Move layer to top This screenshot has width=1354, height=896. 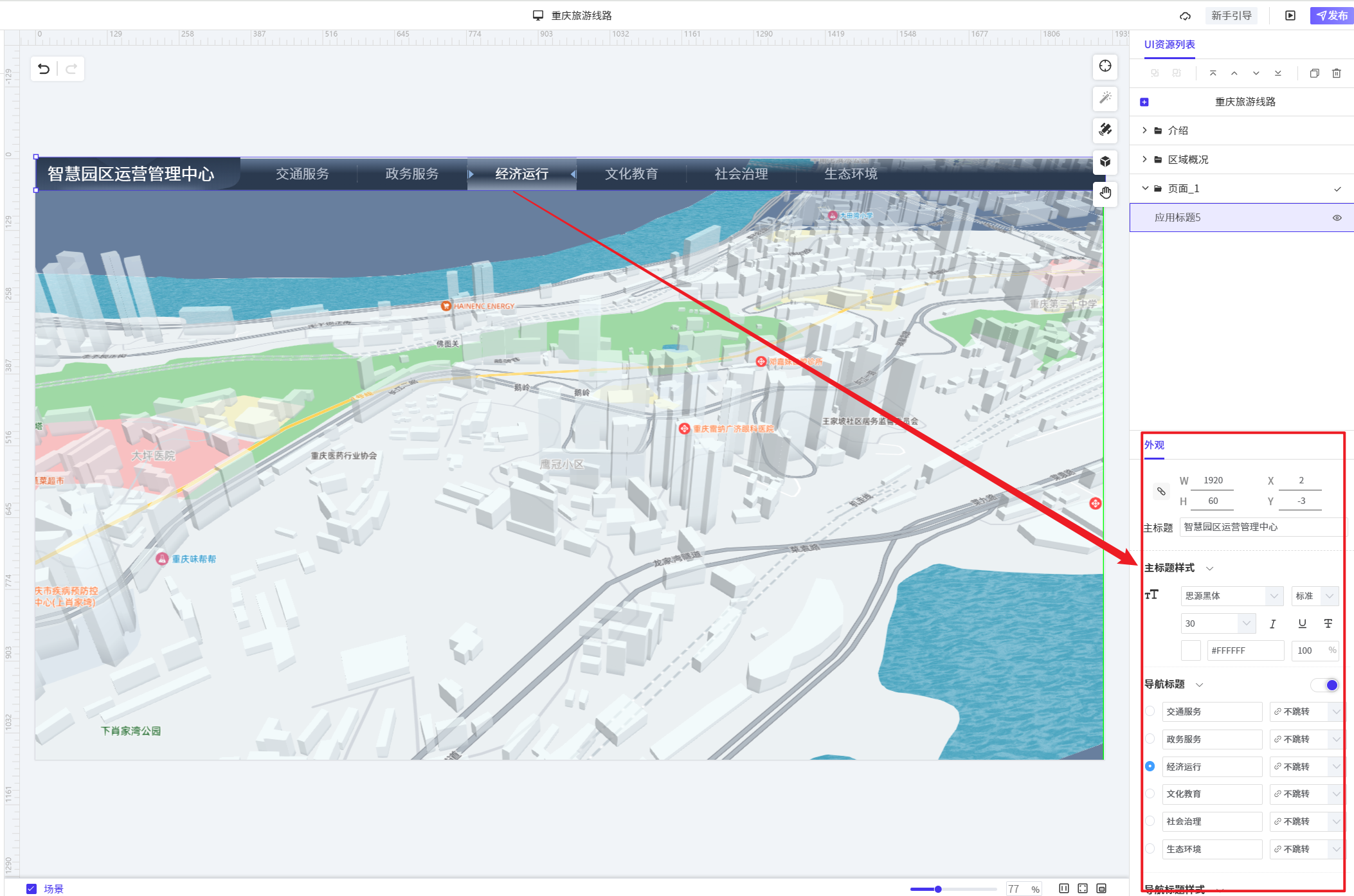(1213, 73)
